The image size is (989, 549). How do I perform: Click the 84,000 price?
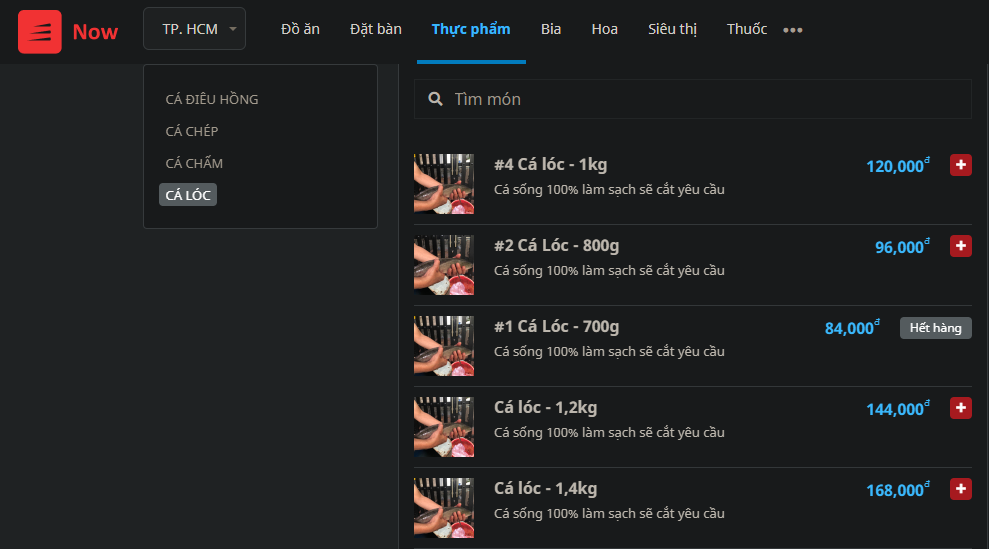[x=852, y=328]
